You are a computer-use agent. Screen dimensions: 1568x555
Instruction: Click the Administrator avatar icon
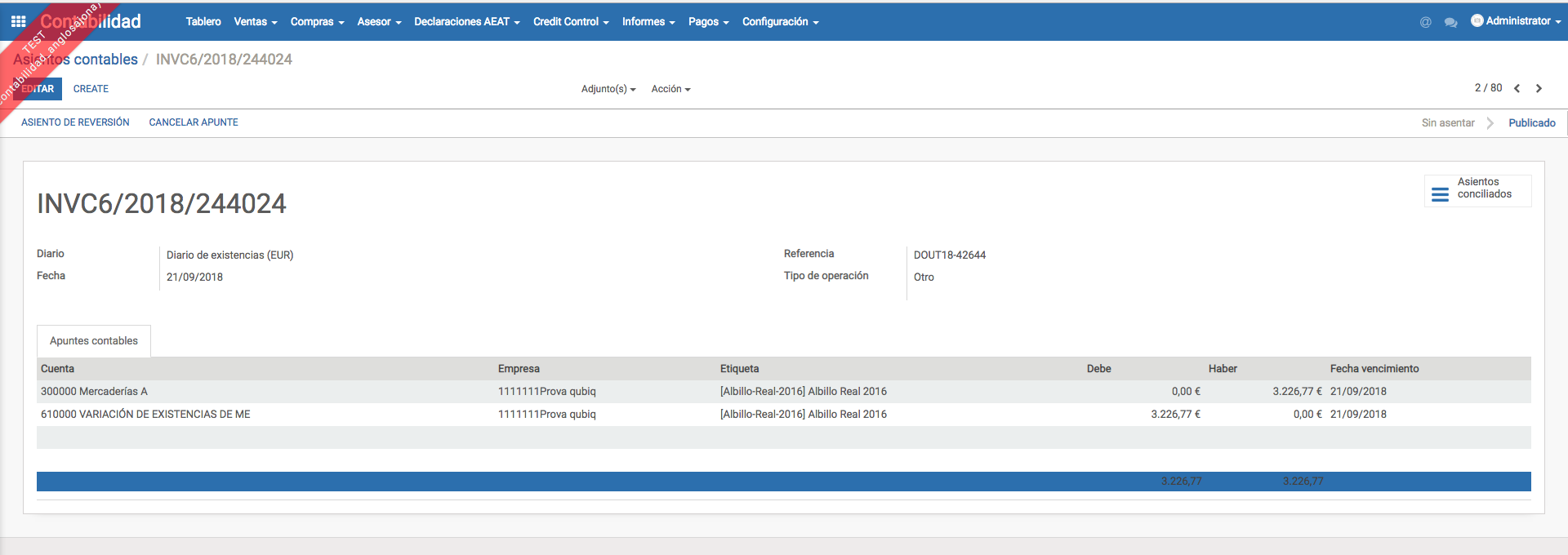(1477, 21)
